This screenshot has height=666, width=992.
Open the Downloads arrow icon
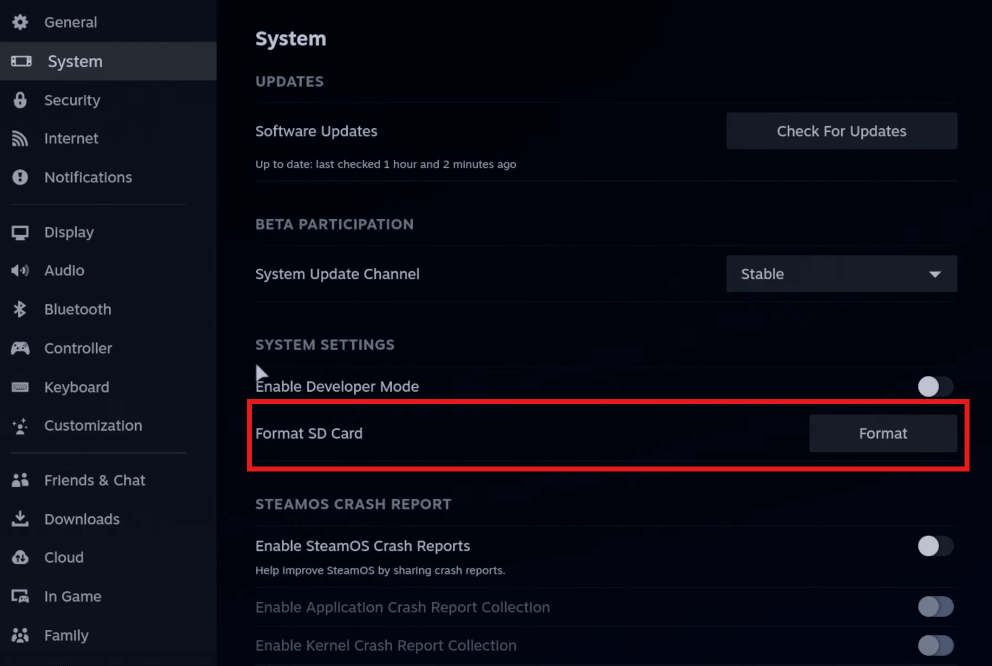[x=20, y=518]
